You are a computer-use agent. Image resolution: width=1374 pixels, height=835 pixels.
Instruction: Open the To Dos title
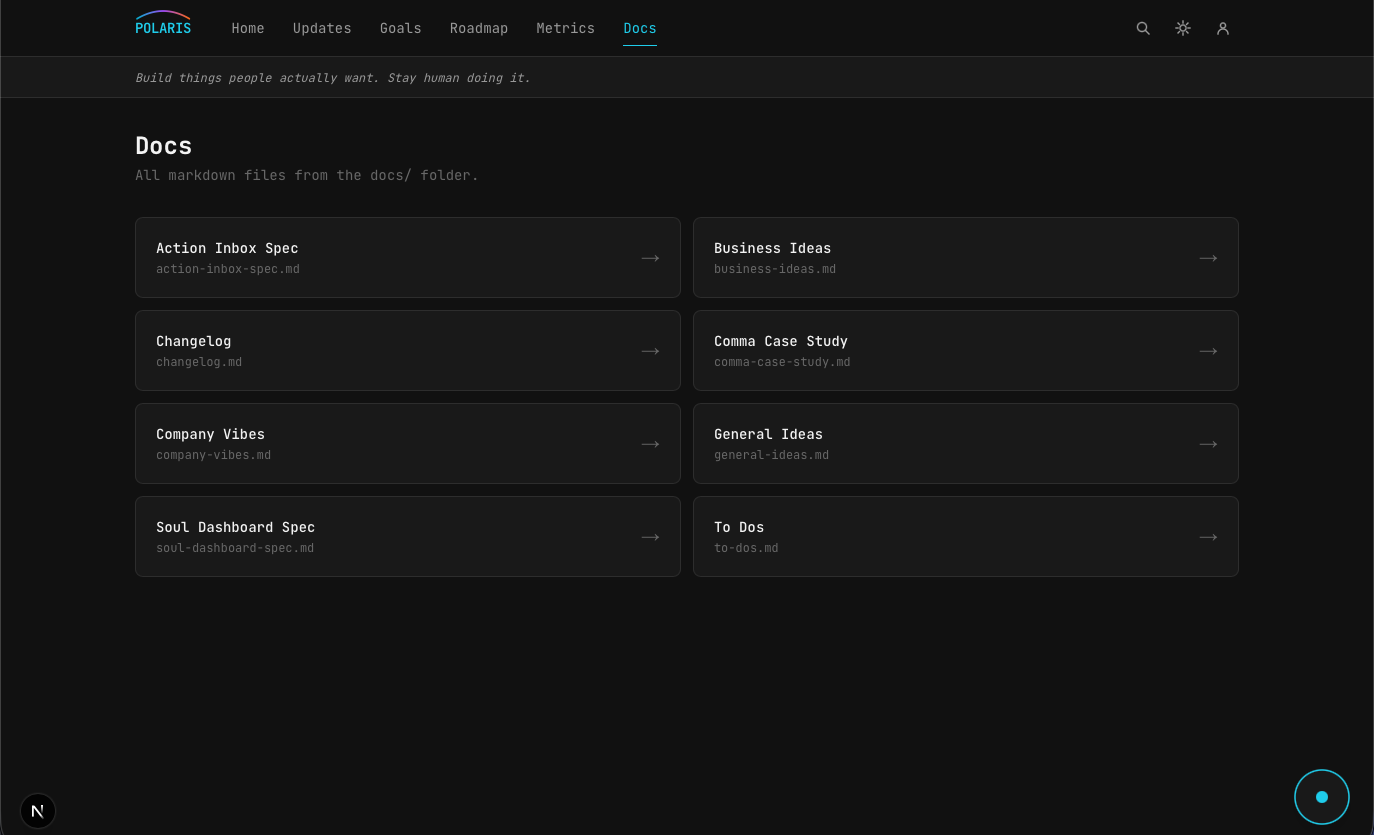pyautogui.click(x=739, y=527)
